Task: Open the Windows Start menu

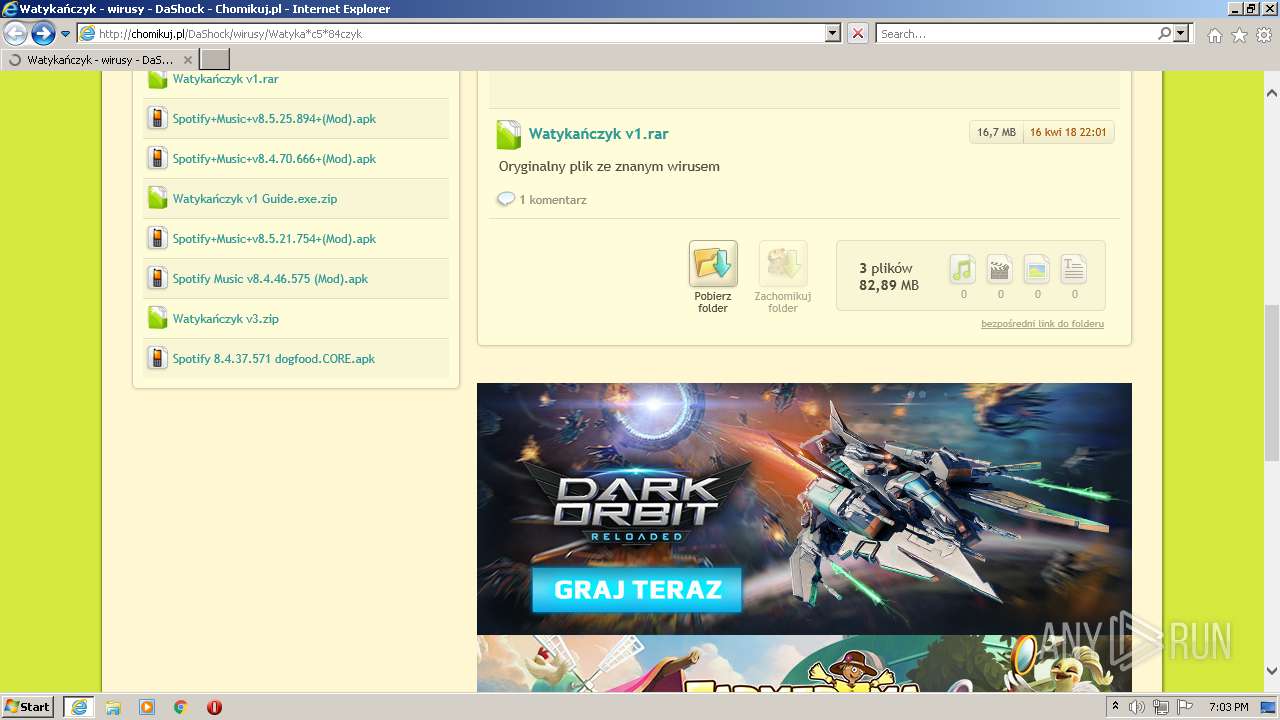Action: 27,706
